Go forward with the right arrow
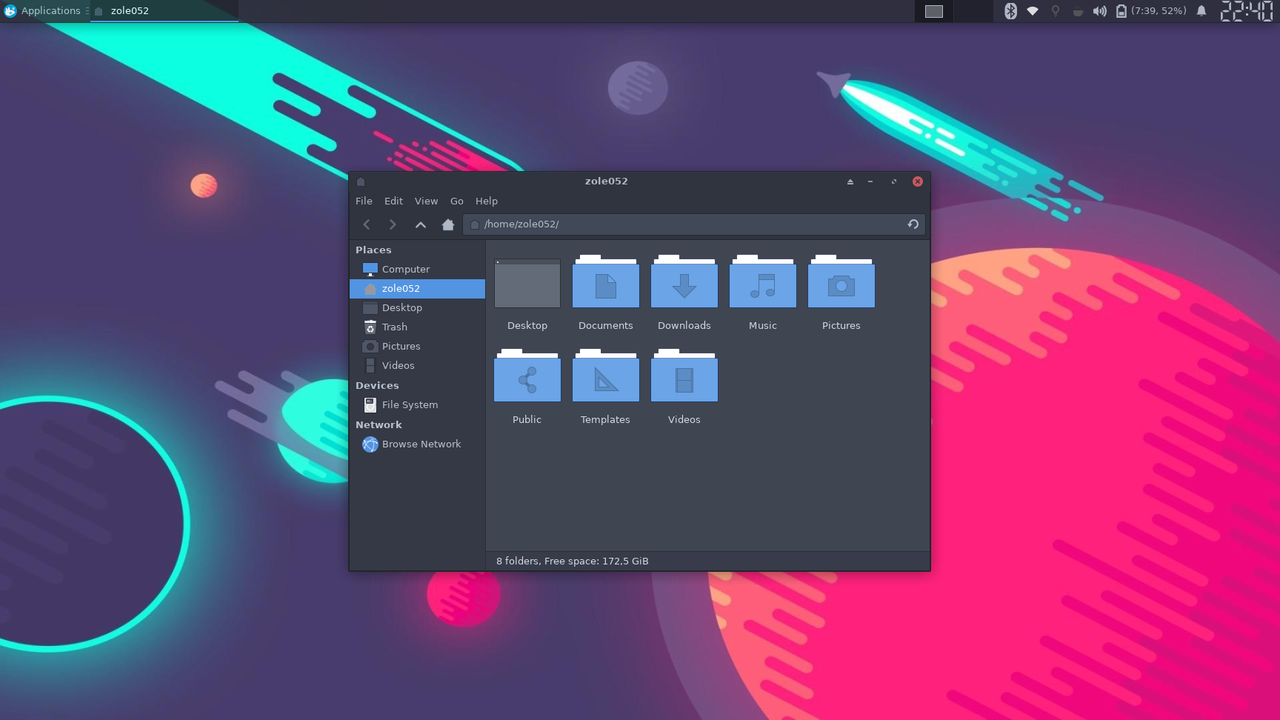The image size is (1280, 720). click(393, 225)
